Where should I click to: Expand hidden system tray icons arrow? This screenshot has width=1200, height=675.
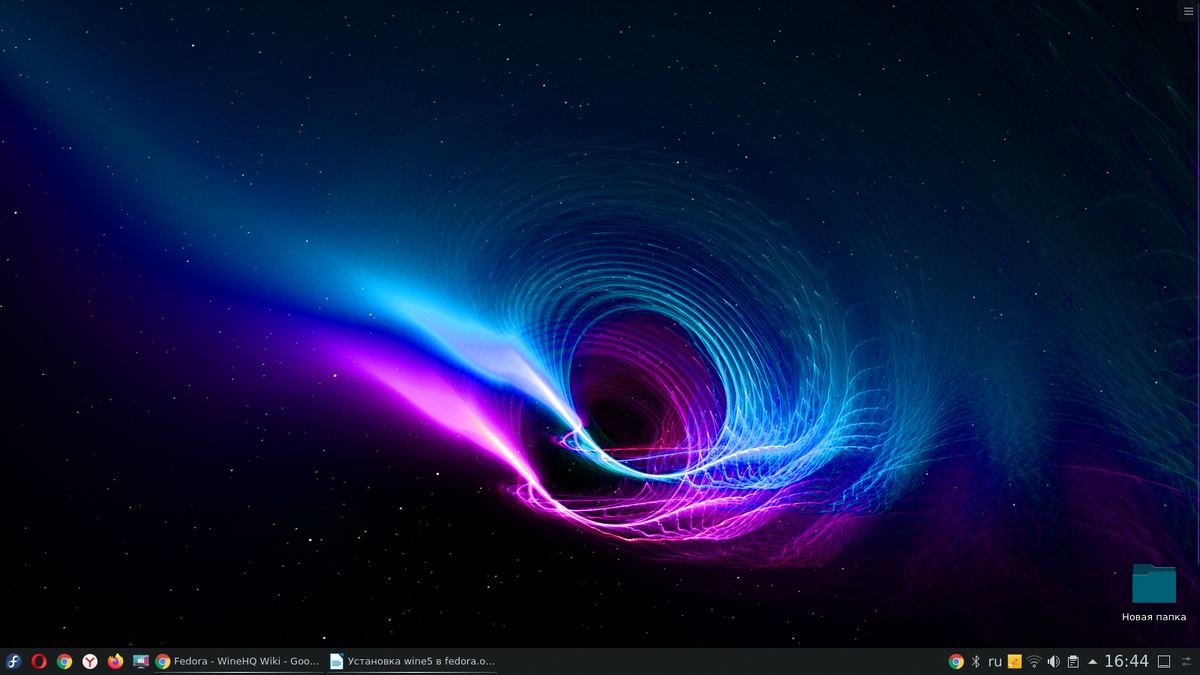click(1092, 661)
